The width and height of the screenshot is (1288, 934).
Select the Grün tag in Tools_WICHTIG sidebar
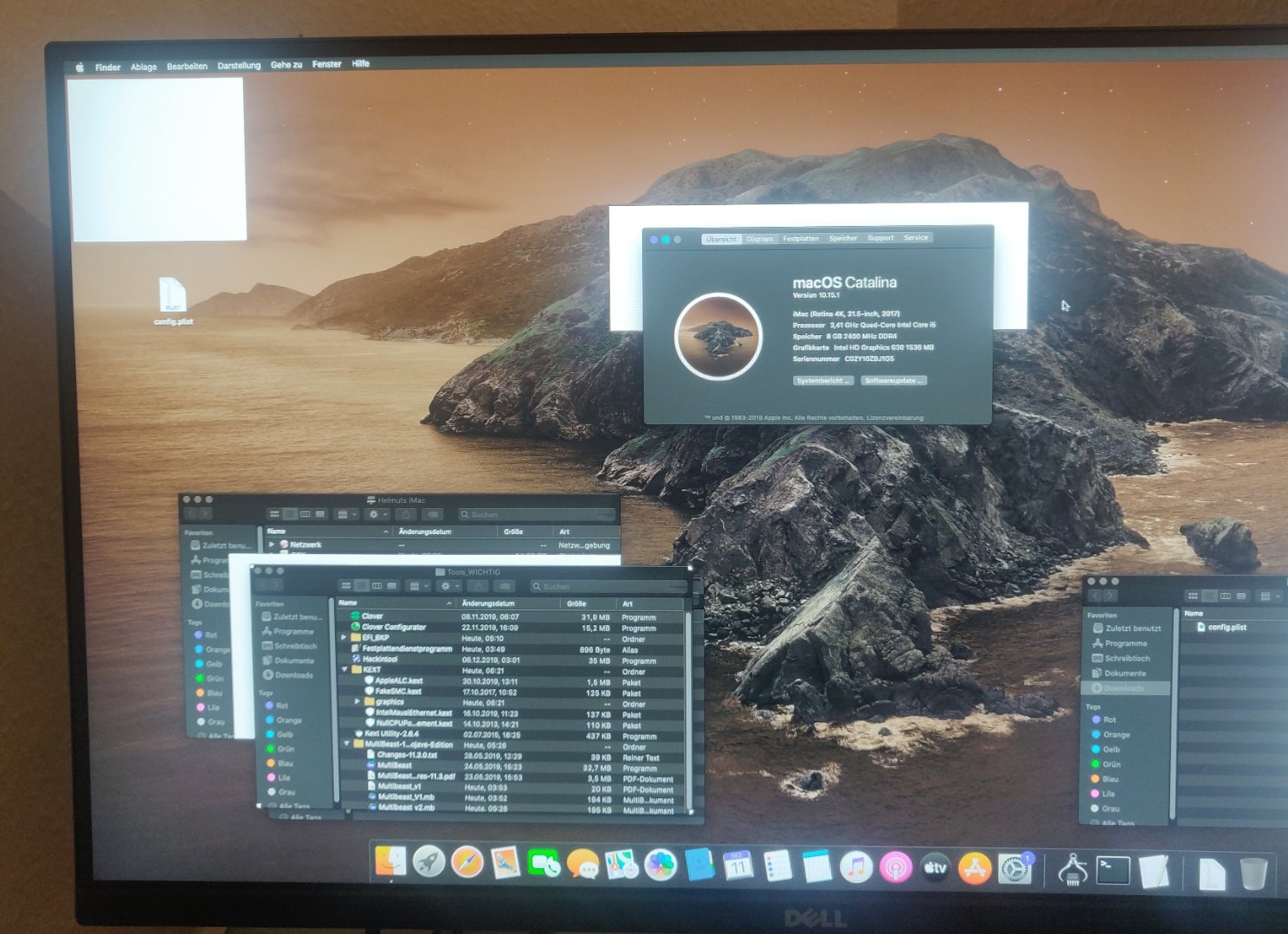280,749
